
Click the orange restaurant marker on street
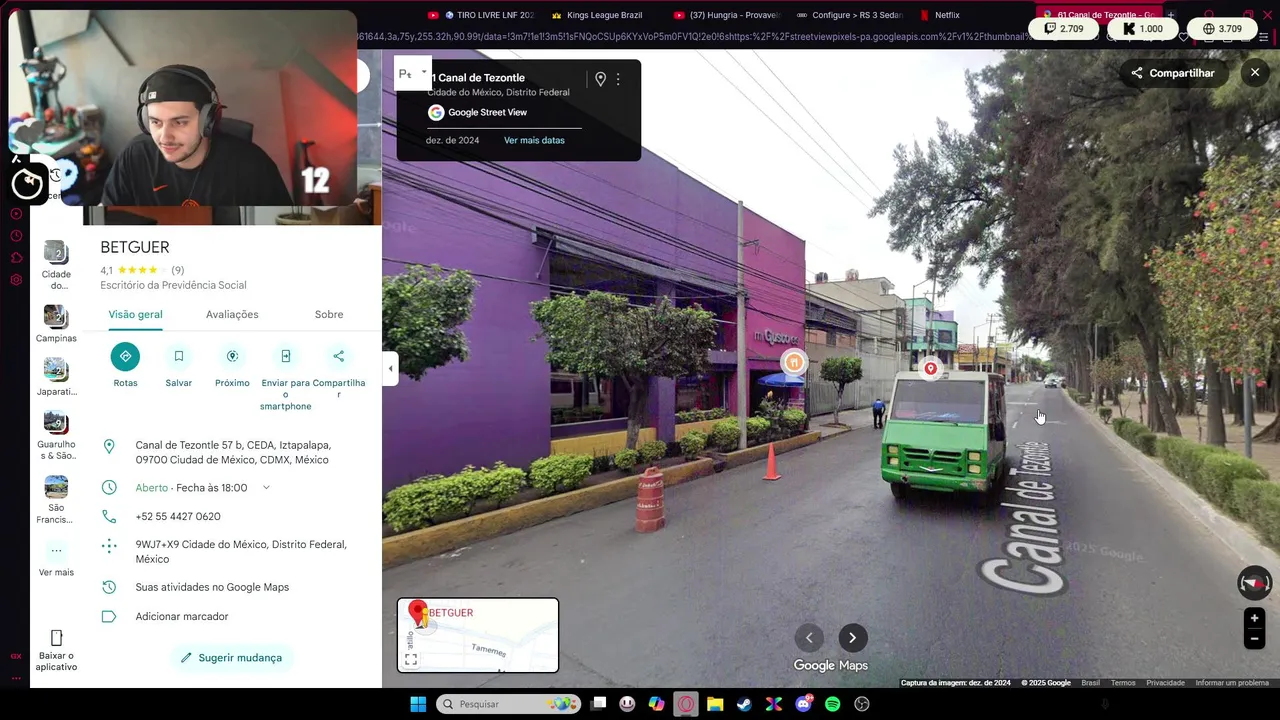point(794,362)
